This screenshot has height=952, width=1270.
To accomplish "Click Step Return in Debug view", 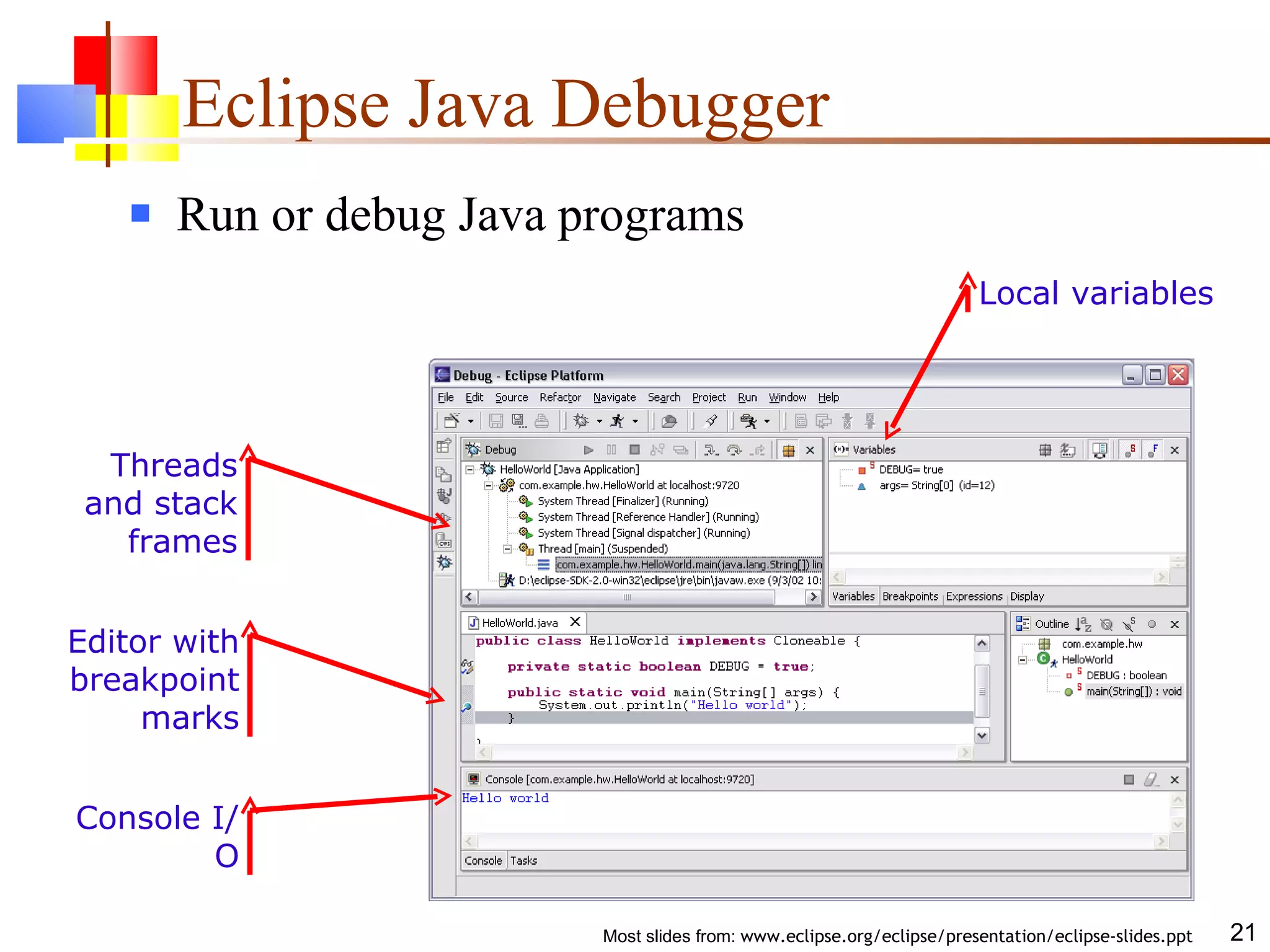I will coord(758,450).
